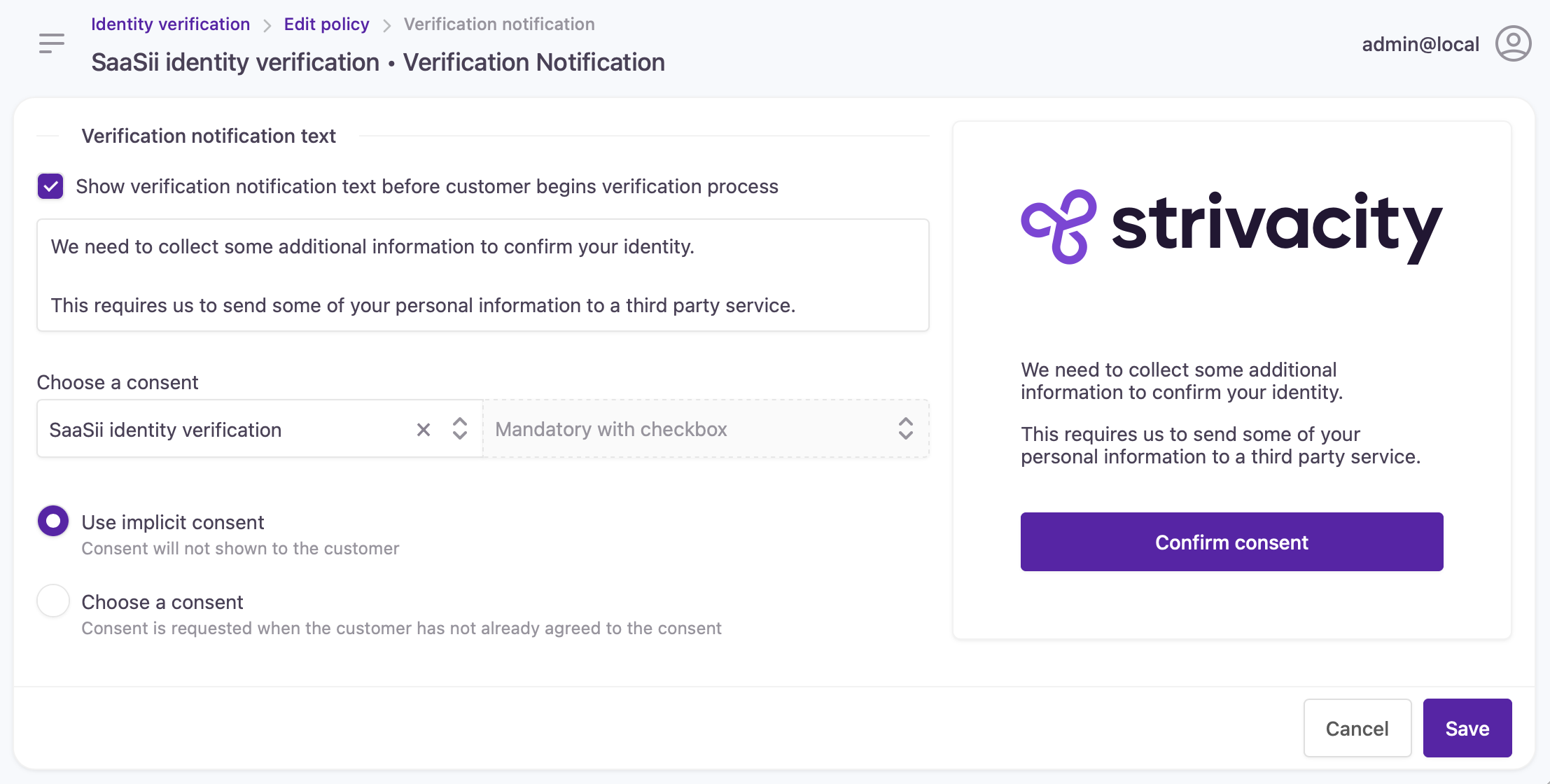Click the arrows on Mandatory with checkbox selector

(905, 429)
